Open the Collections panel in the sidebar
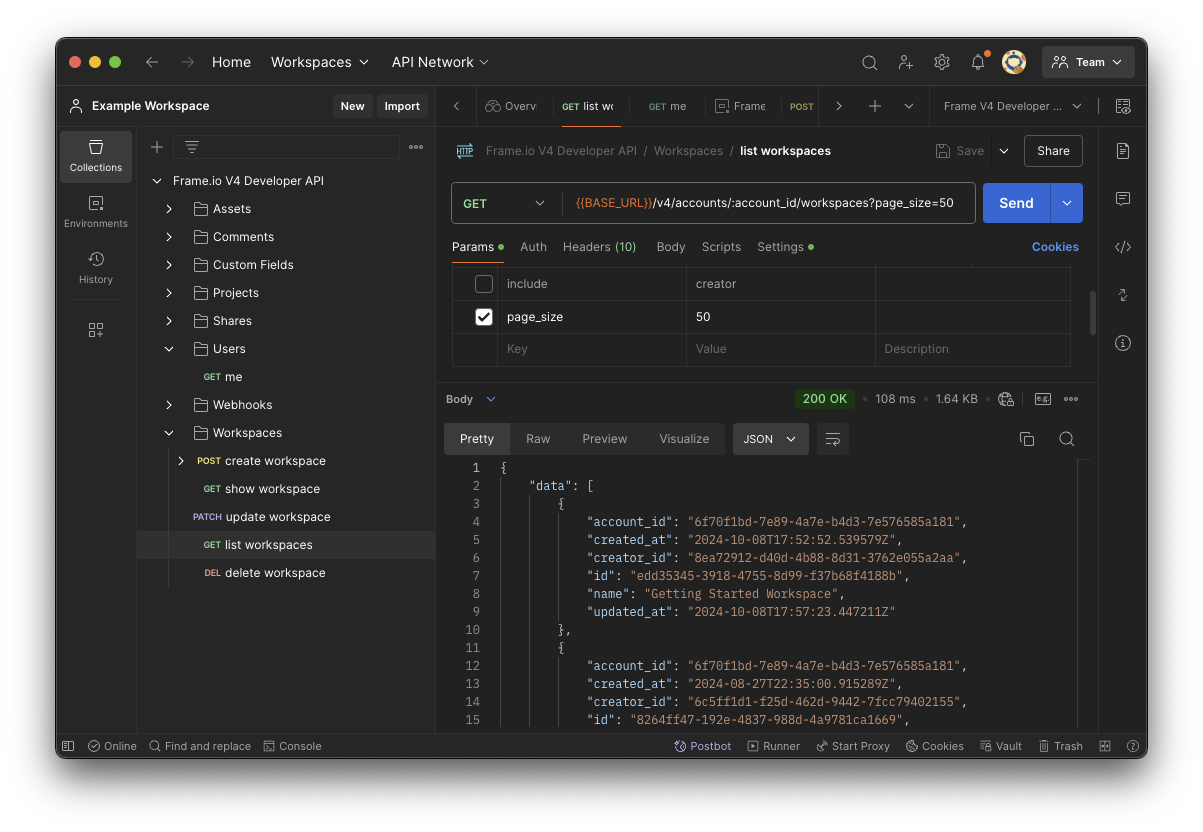 pos(95,156)
